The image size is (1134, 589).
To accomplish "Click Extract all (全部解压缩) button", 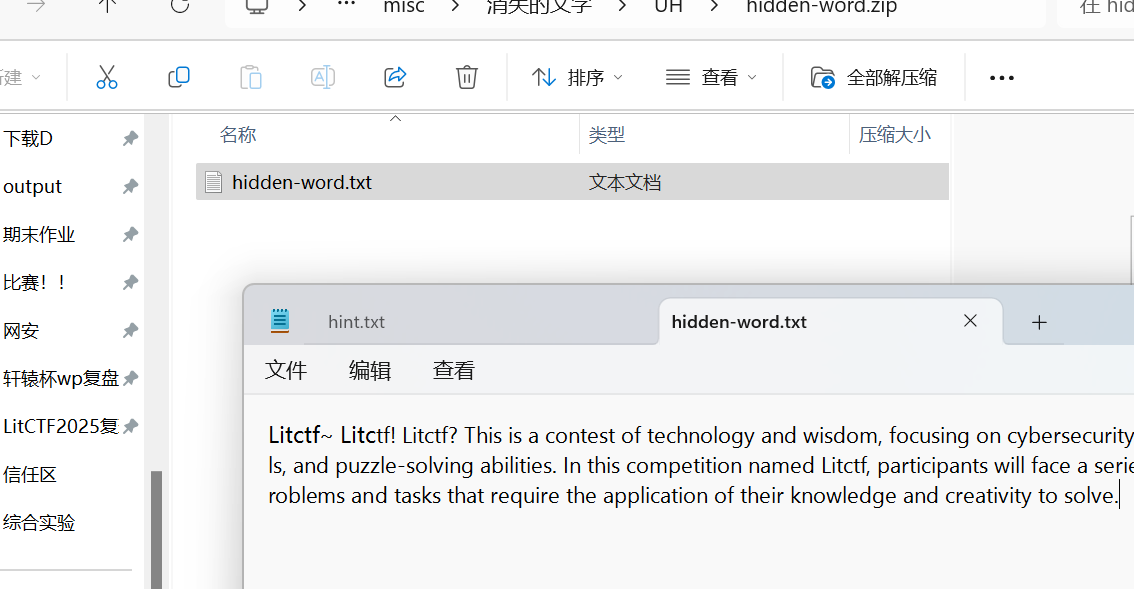I will tap(874, 77).
